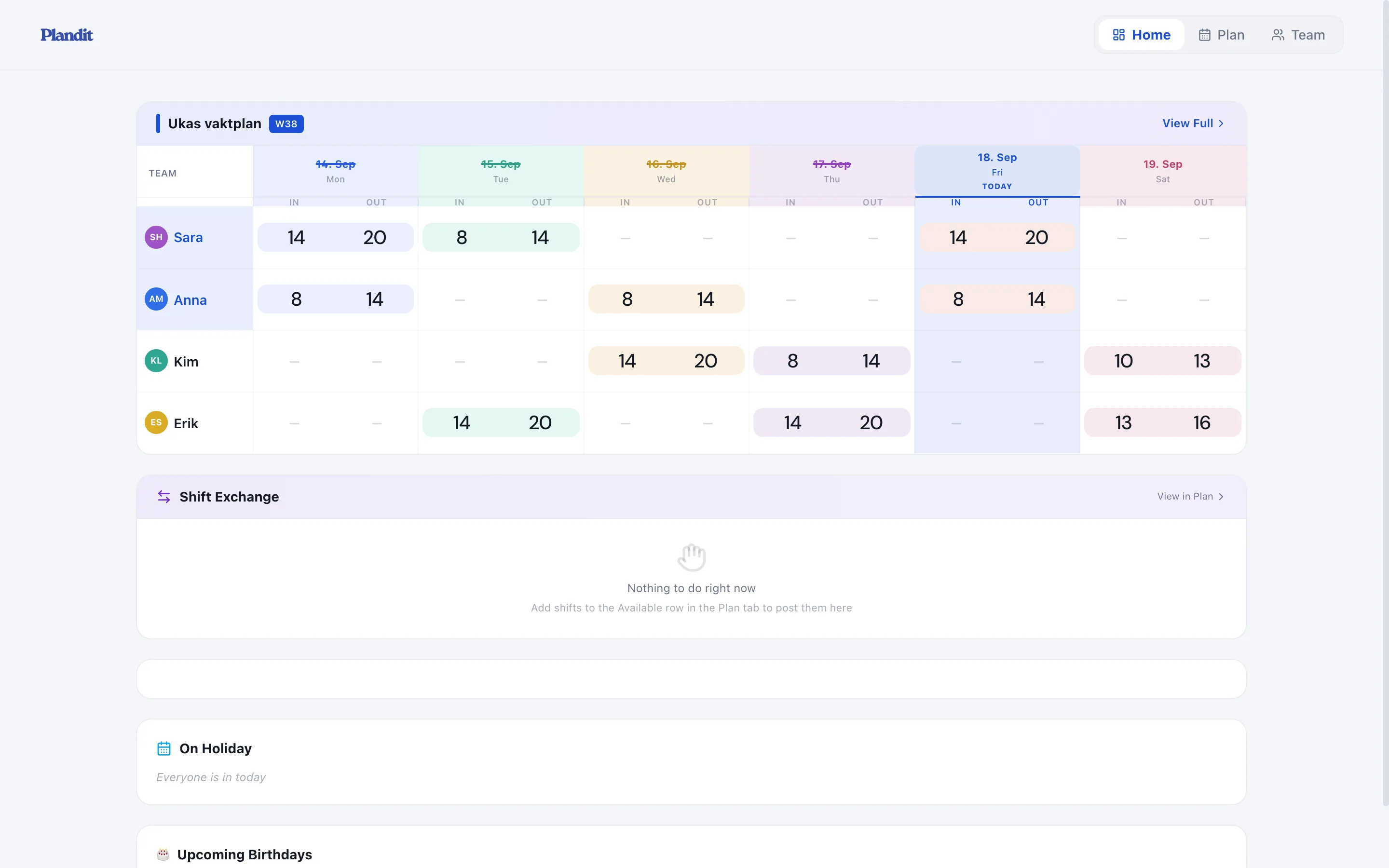Image resolution: width=1389 pixels, height=868 pixels.
Task: Select Kim's Saturday 10–13 shift
Action: pyautogui.click(x=1162, y=361)
